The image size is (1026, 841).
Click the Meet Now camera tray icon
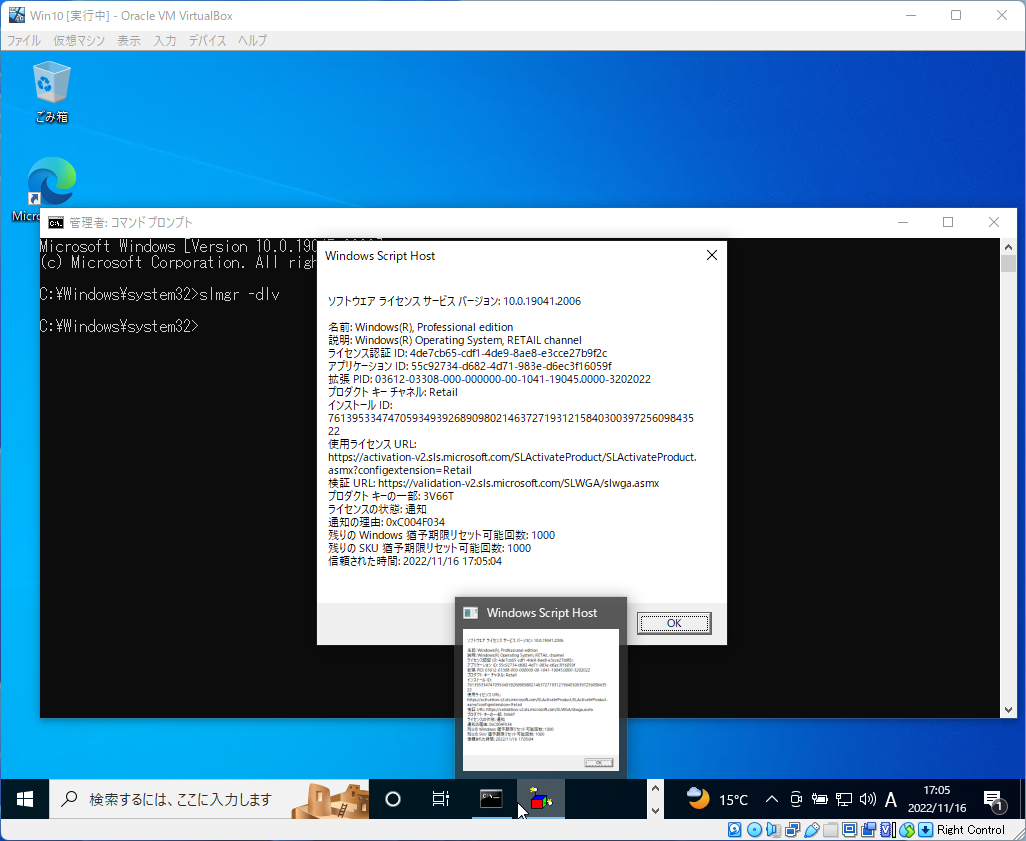click(796, 799)
